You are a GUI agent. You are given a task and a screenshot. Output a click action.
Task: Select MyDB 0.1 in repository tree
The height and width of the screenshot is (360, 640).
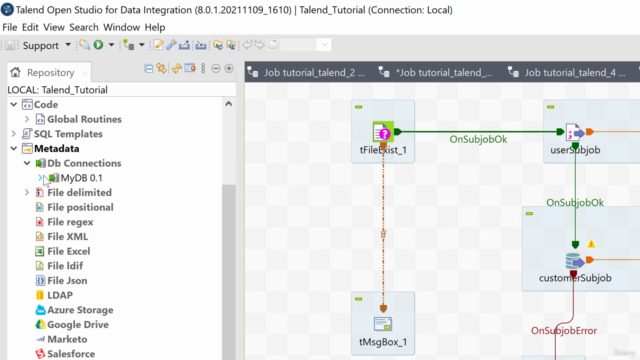[x=81, y=178]
